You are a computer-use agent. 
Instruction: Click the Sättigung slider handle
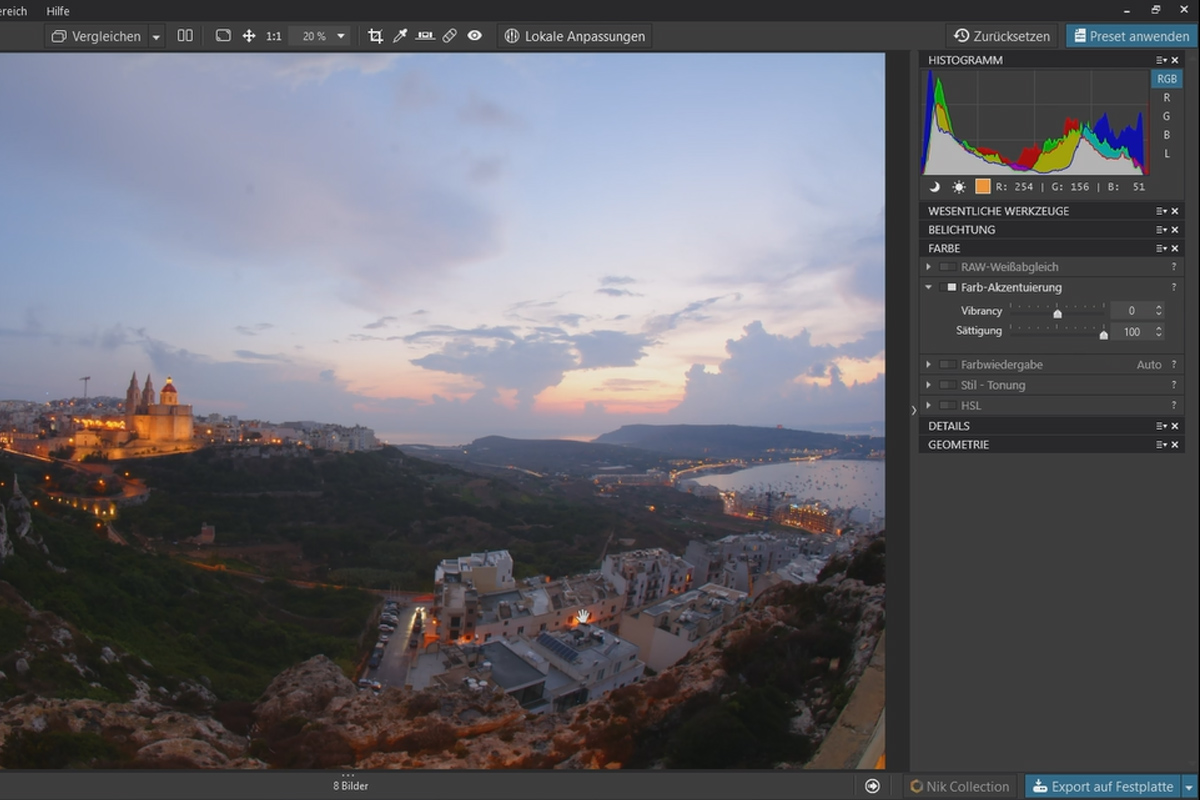tap(1103, 334)
